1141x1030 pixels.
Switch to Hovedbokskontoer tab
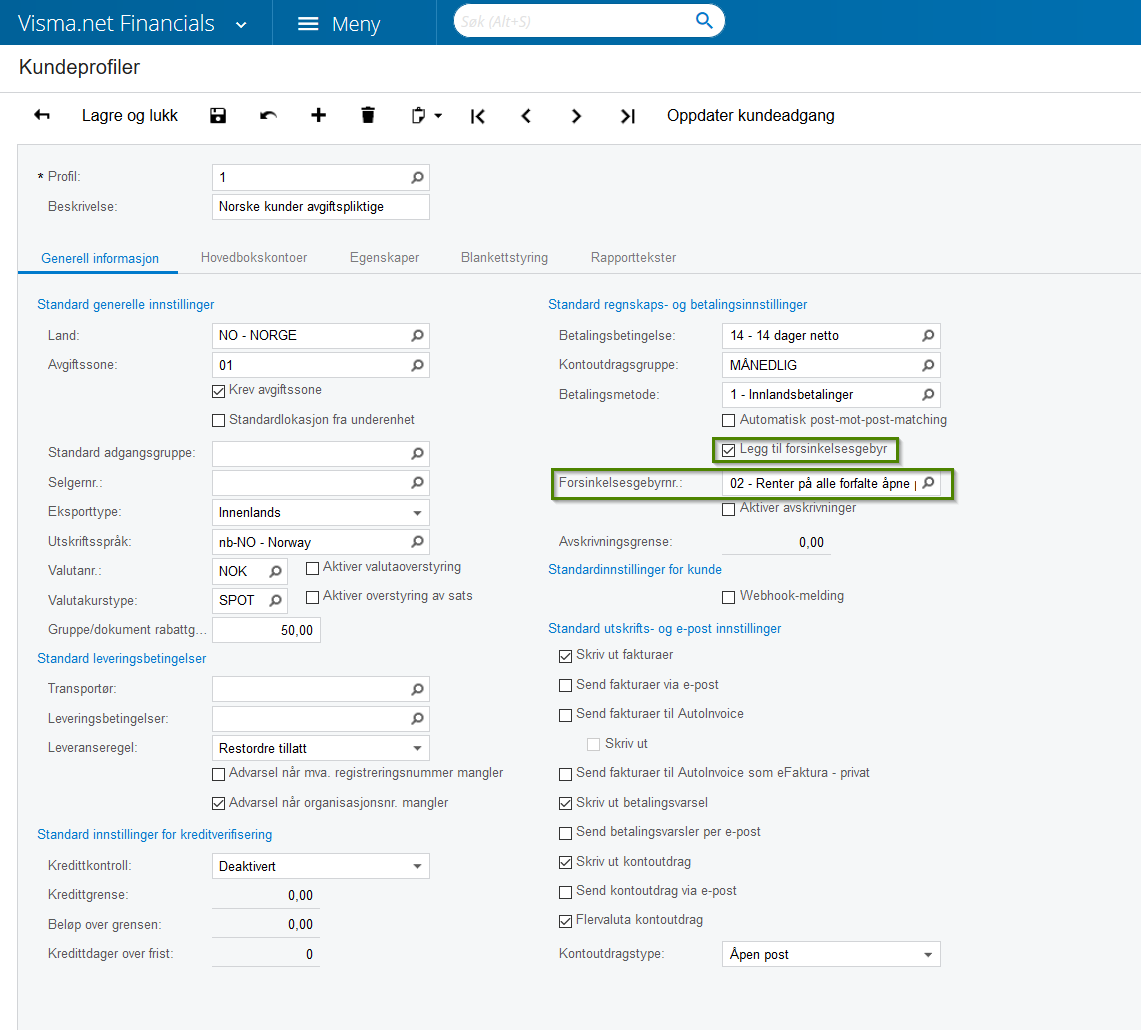point(254,258)
